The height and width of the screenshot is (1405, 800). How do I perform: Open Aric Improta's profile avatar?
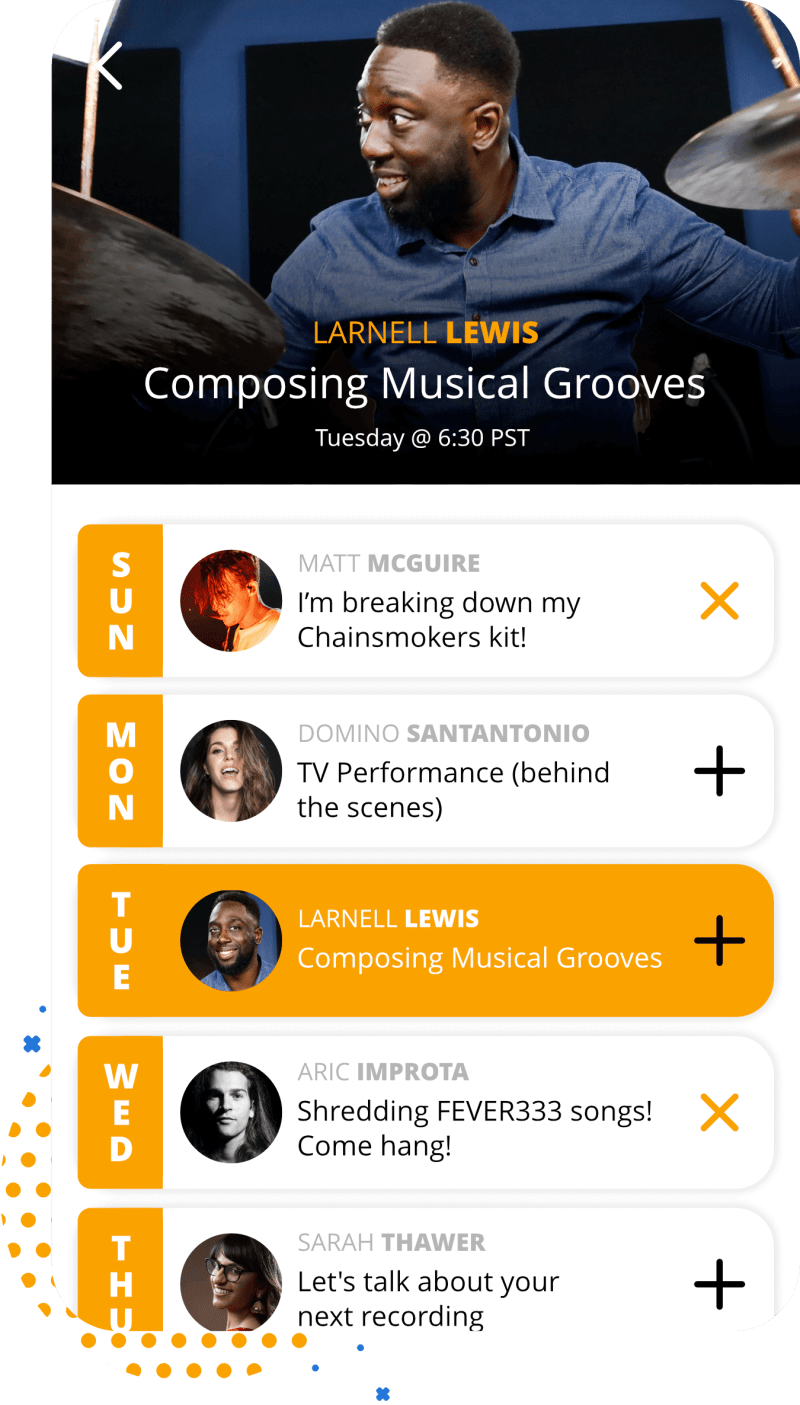click(x=231, y=1112)
